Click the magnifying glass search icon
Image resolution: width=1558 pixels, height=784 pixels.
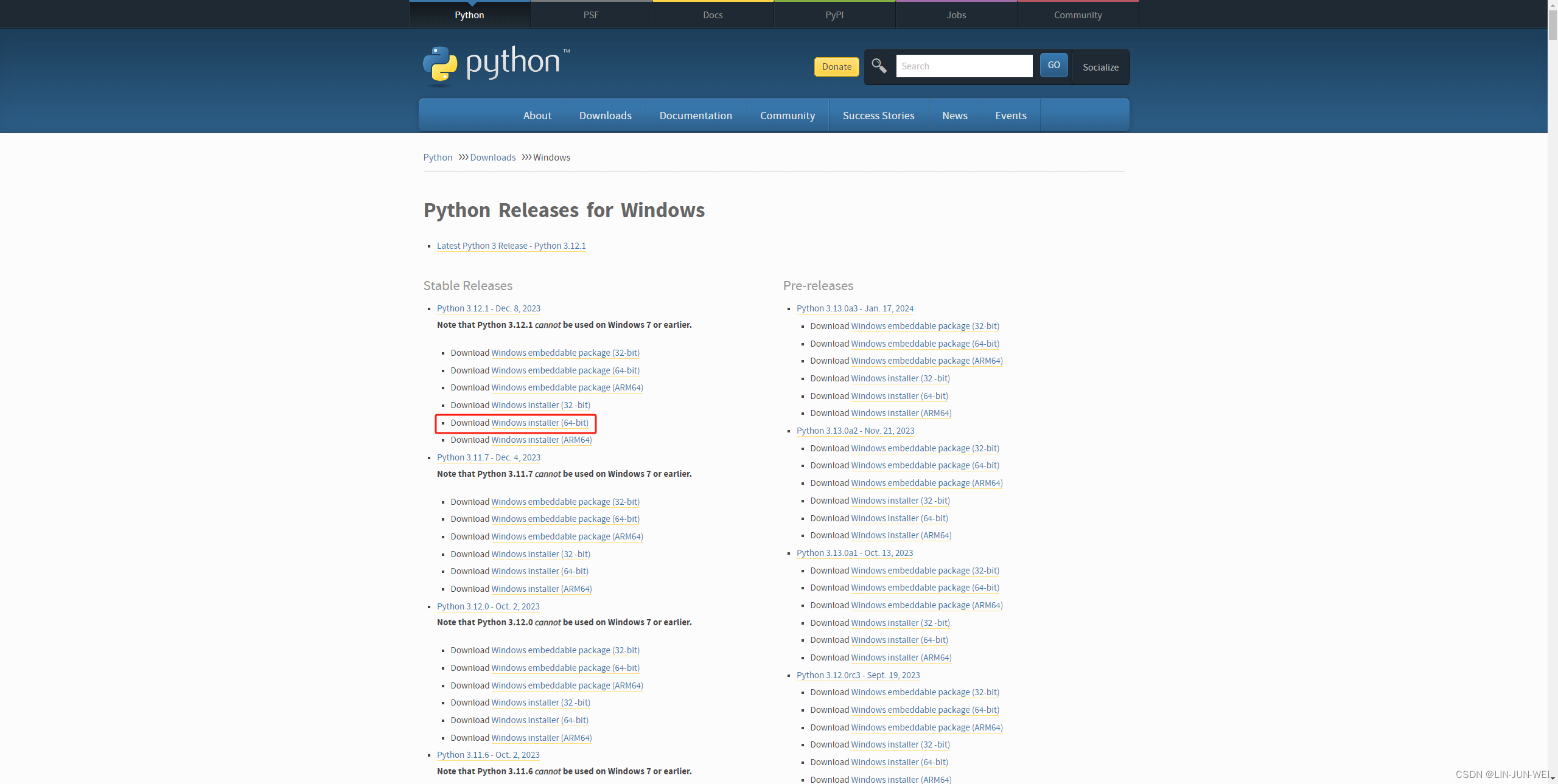coord(879,66)
